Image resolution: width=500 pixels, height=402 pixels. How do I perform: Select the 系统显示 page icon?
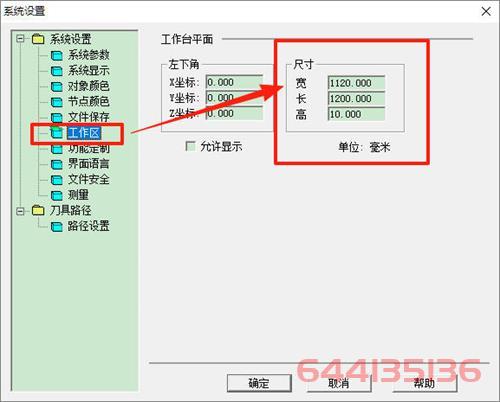coord(57,71)
